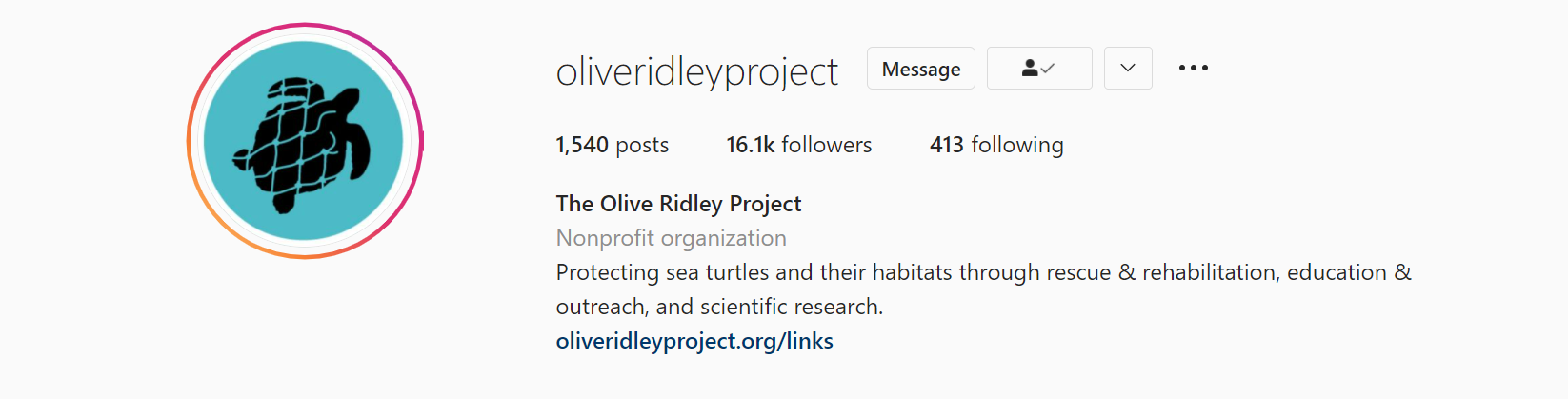Screen dimensions: 1568x399
Task: Open the turtle logo profile picture story
Action: point(304,141)
